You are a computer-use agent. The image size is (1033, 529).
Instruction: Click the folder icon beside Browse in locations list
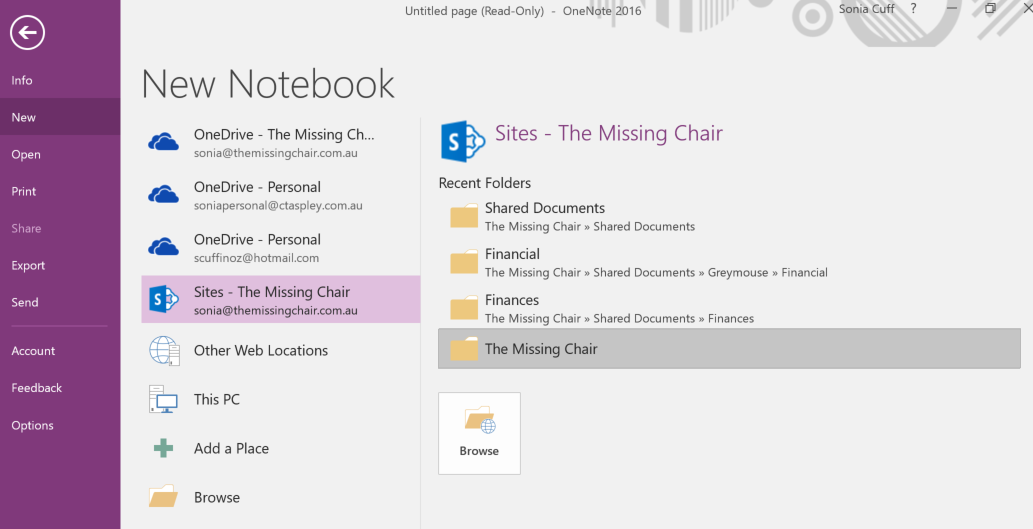[163, 496]
